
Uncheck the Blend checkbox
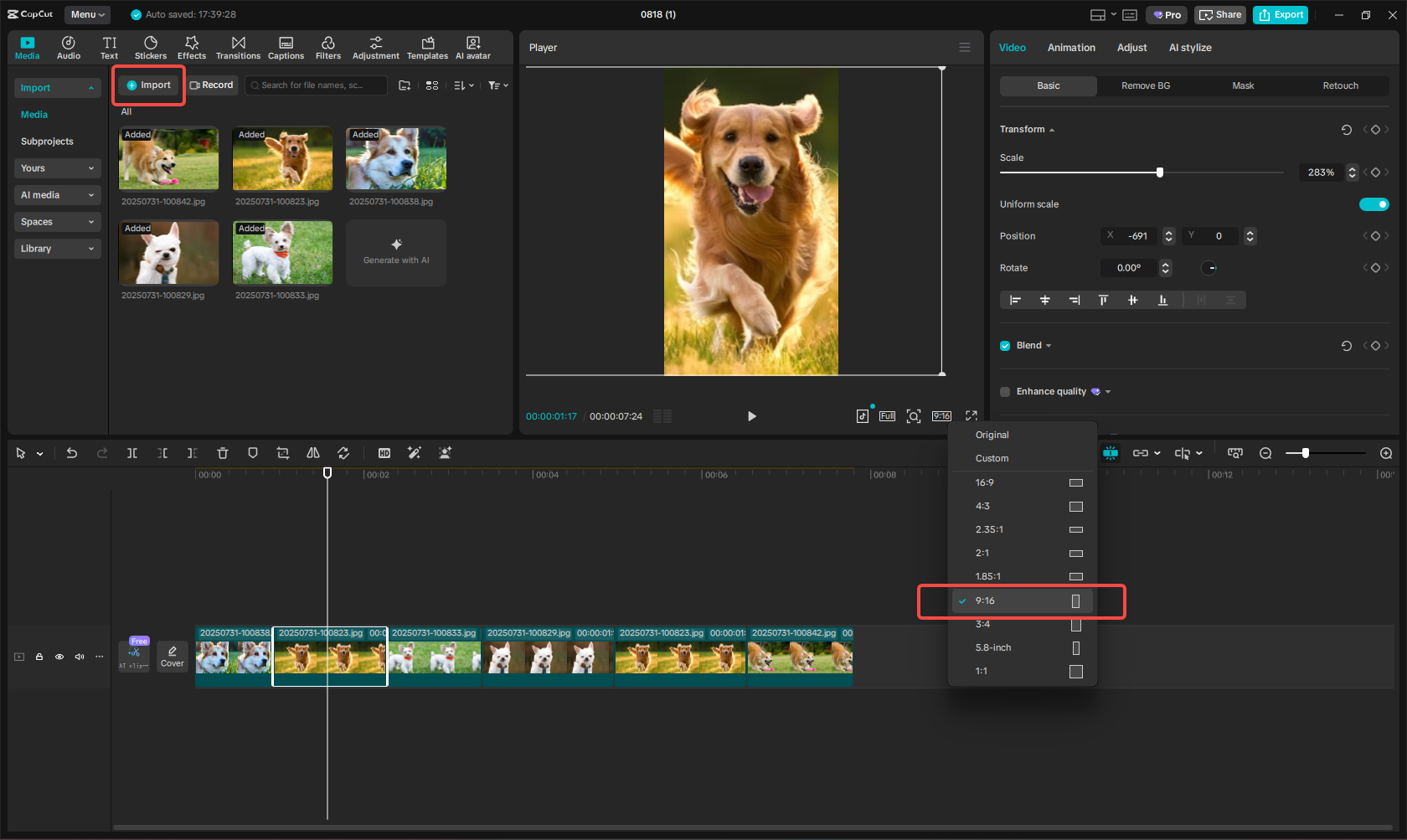pos(1004,345)
